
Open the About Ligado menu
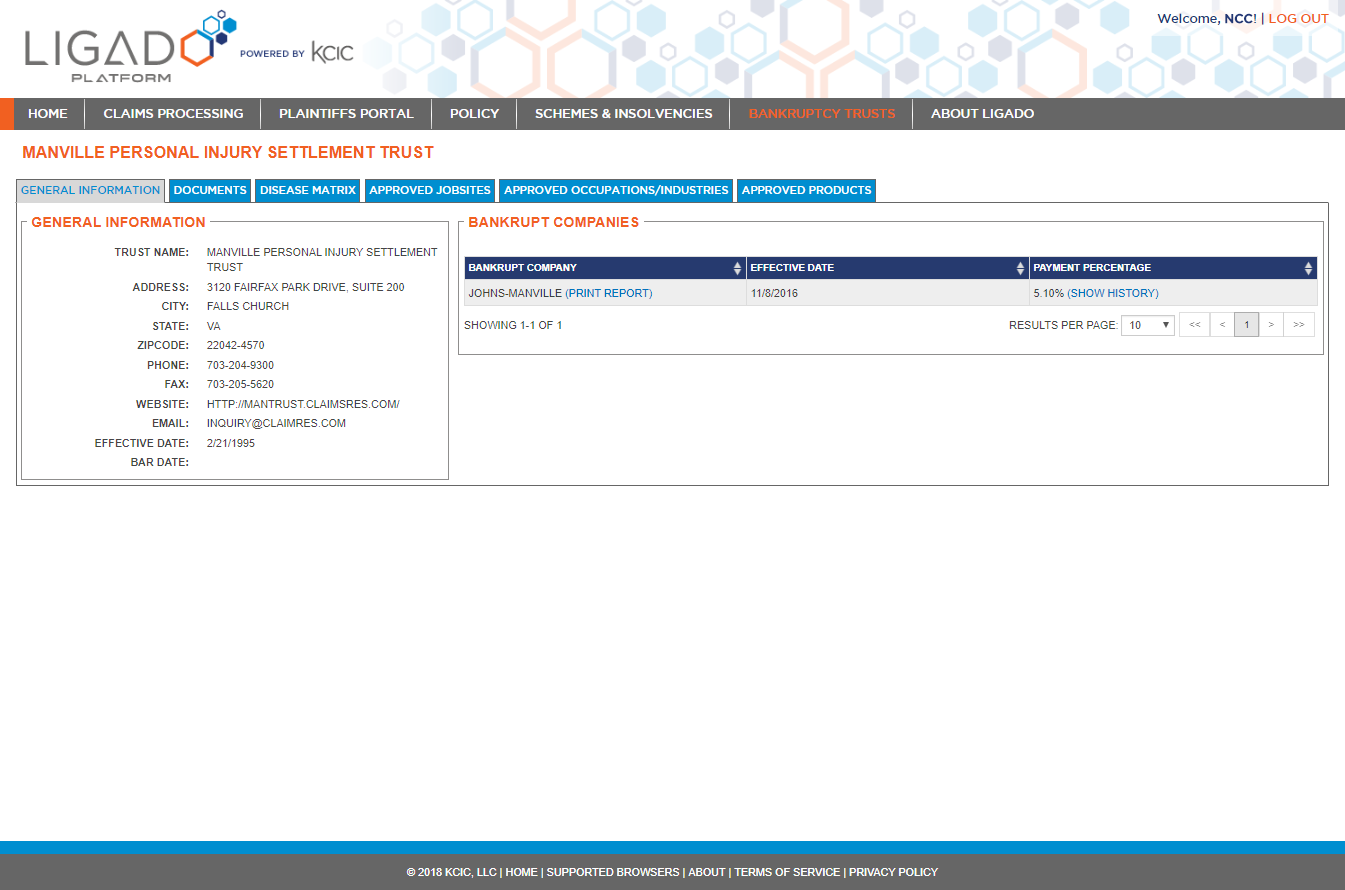[x=983, y=114]
